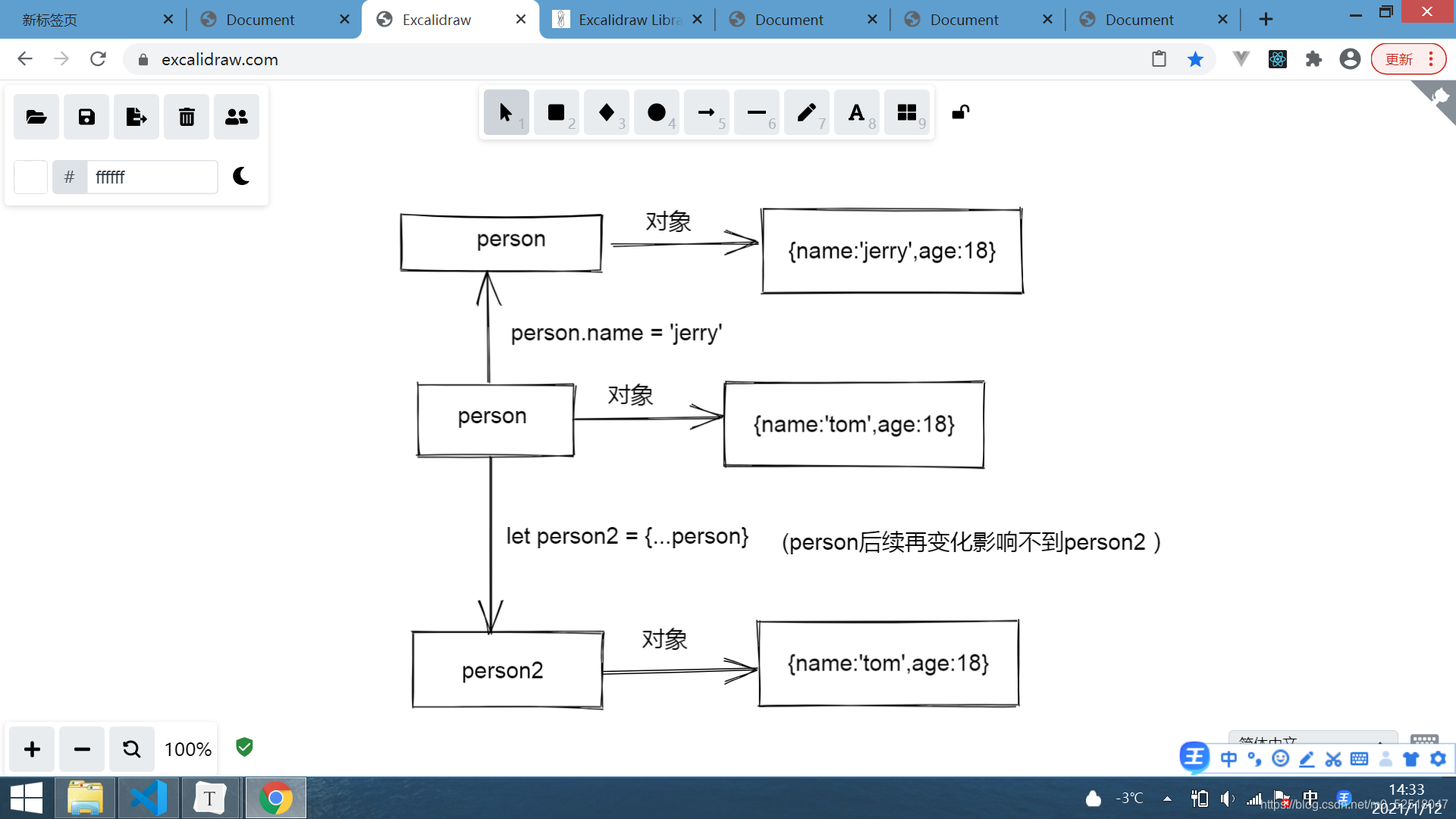Open IME settings gear

click(1438, 758)
